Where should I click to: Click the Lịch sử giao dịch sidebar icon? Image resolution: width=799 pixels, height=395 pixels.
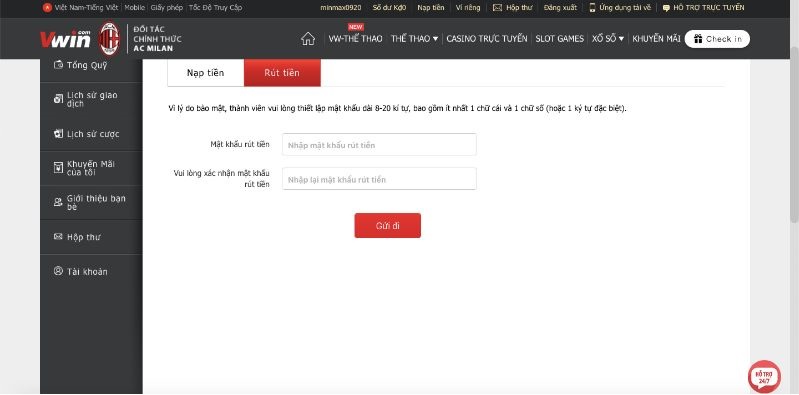(x=58, y=99)
